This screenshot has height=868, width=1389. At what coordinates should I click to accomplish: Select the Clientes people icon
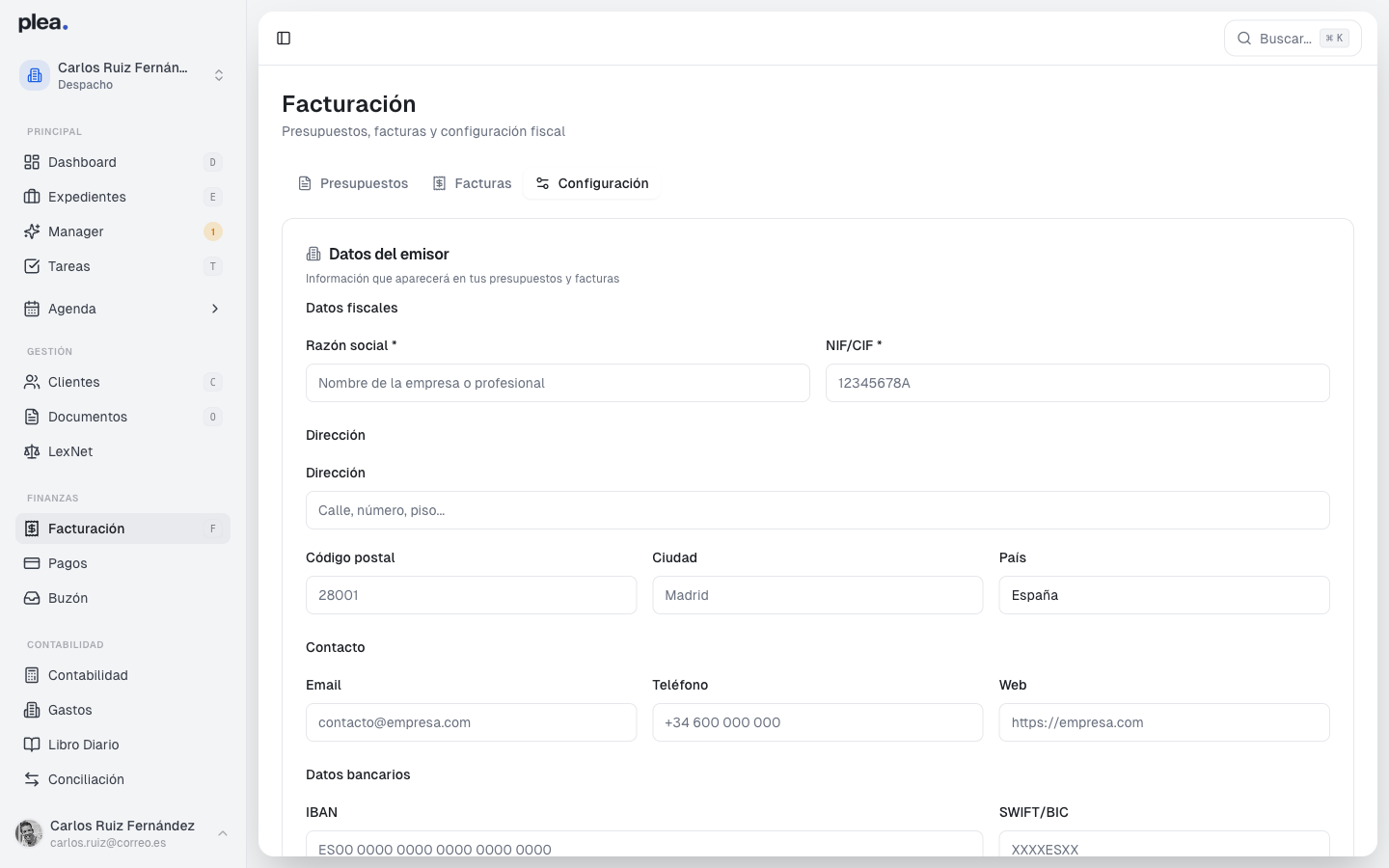[31, 382]
